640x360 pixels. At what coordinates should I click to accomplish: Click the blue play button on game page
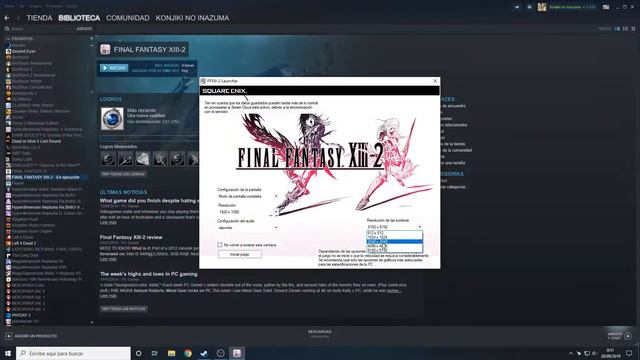(114, 68)
